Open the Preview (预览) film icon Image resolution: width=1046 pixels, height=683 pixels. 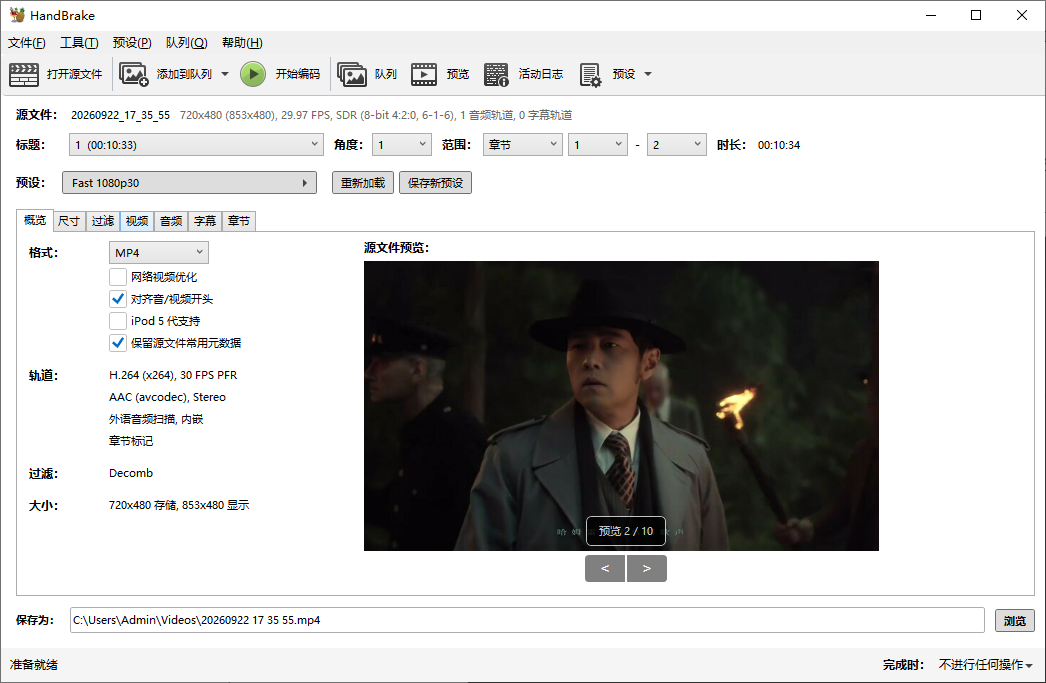[424, 74]
